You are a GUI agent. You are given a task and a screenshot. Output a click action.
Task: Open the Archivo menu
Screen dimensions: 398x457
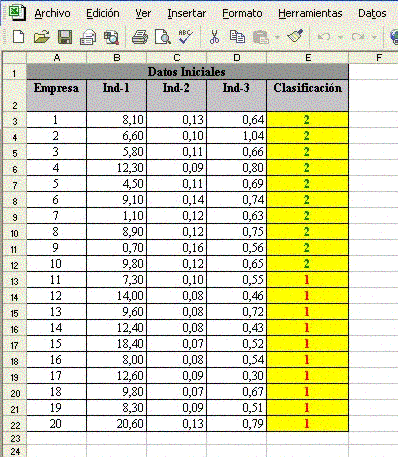(x=52, y=13)
